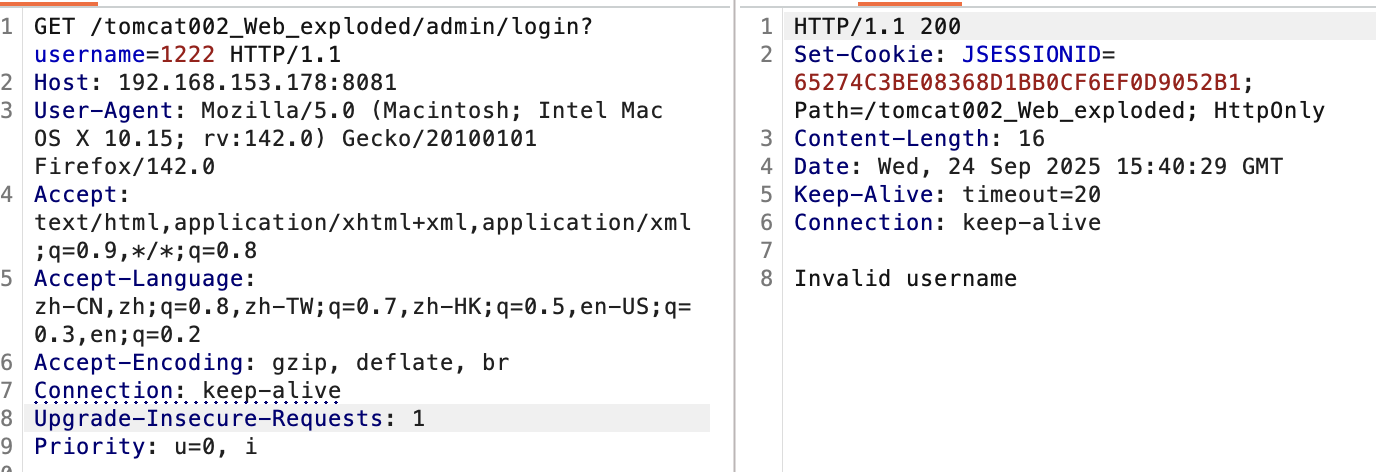The height and width of the screenshot is (472, 1376).
Task: Click the host address 192.168.153.178:8081
Action: 257,82
